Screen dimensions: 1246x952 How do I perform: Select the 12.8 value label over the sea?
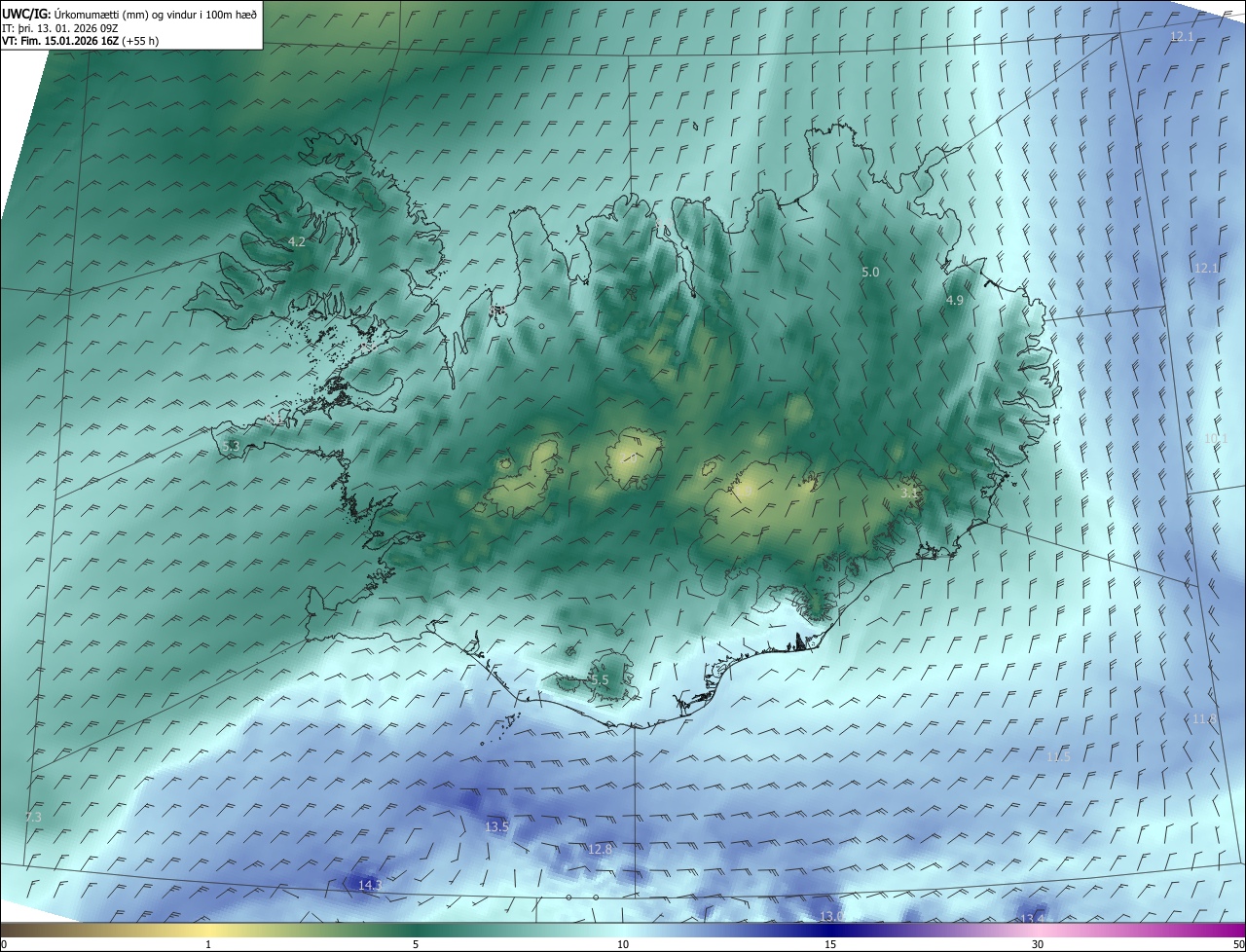click(600, 849)
